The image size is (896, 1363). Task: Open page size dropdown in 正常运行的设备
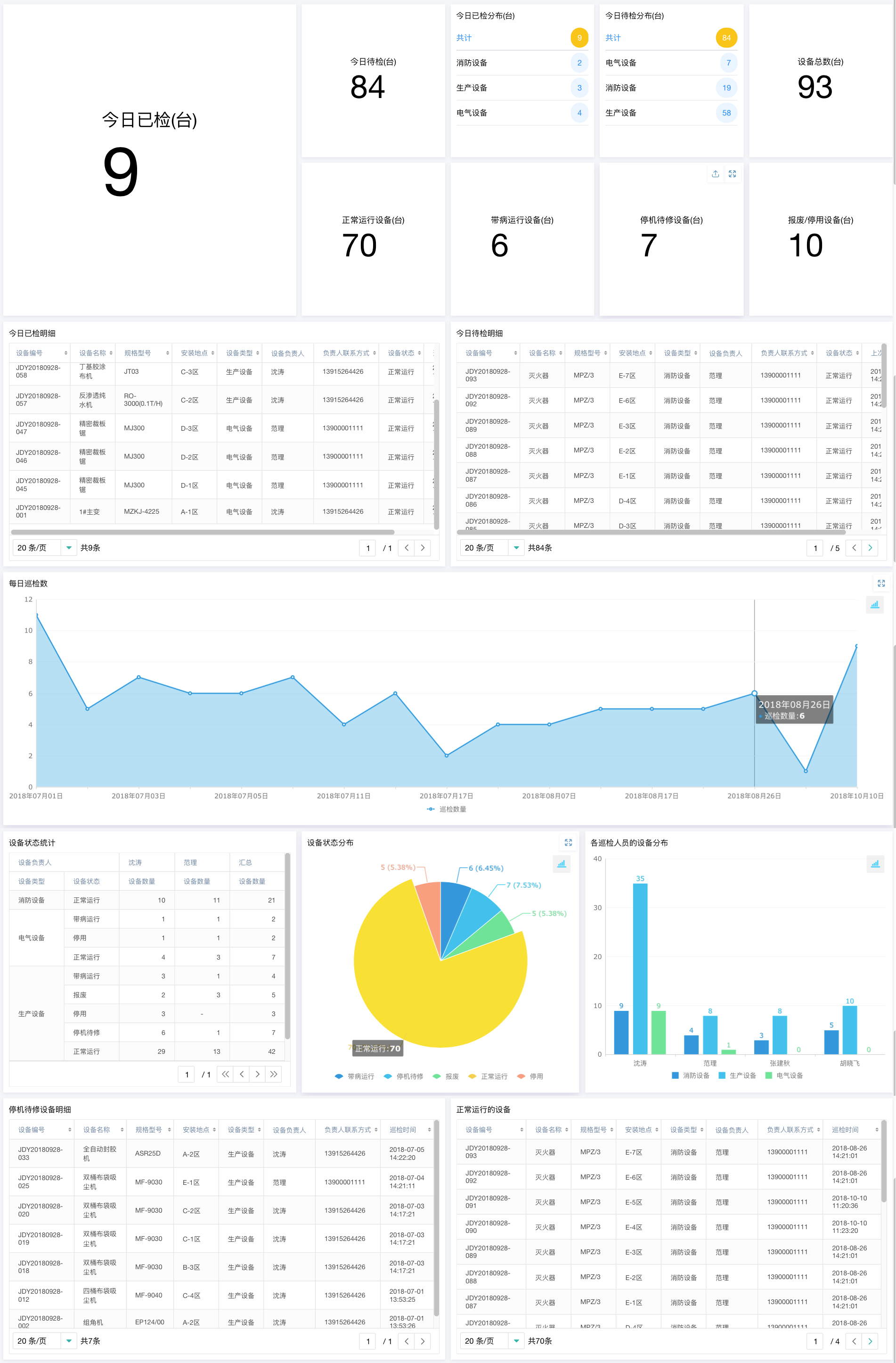pyautogui.click(x=492, y=1341)
